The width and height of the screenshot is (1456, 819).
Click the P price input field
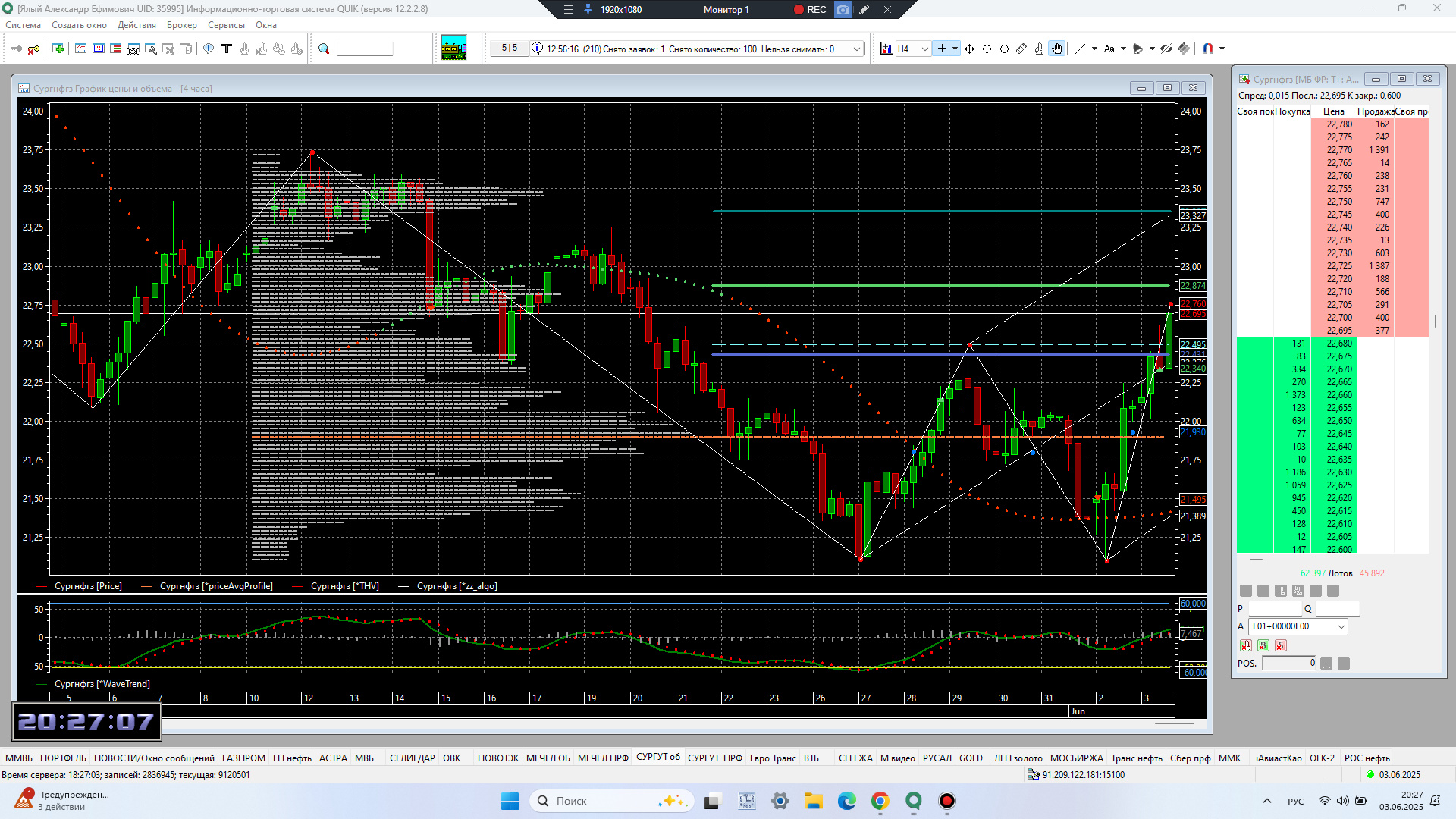[x=1274, y=609]
